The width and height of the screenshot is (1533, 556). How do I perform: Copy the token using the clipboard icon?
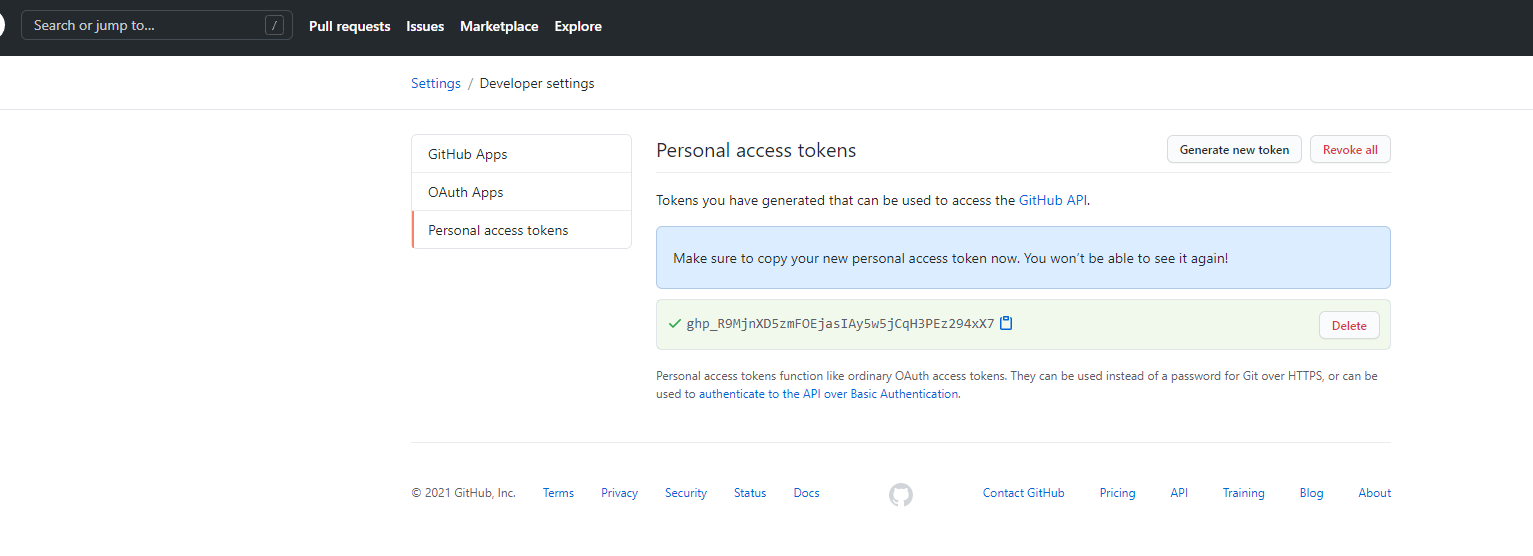pyautogui.click(x=1007, y=323)
